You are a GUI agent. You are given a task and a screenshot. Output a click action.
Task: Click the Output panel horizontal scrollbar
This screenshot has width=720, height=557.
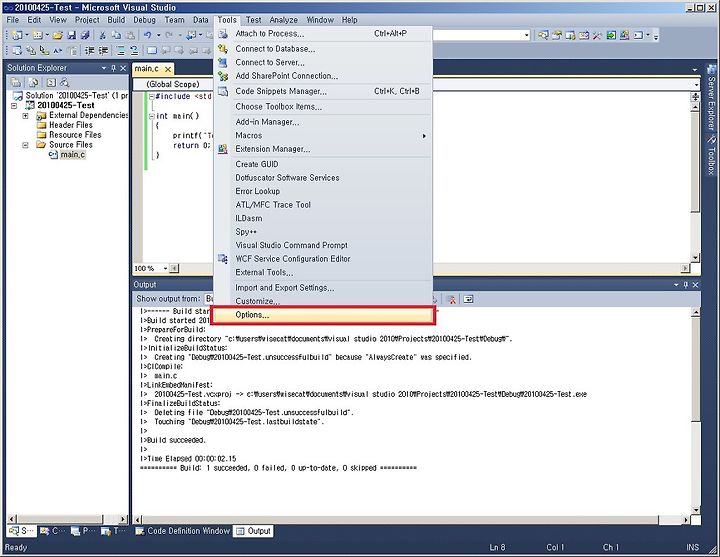(412, 520)
